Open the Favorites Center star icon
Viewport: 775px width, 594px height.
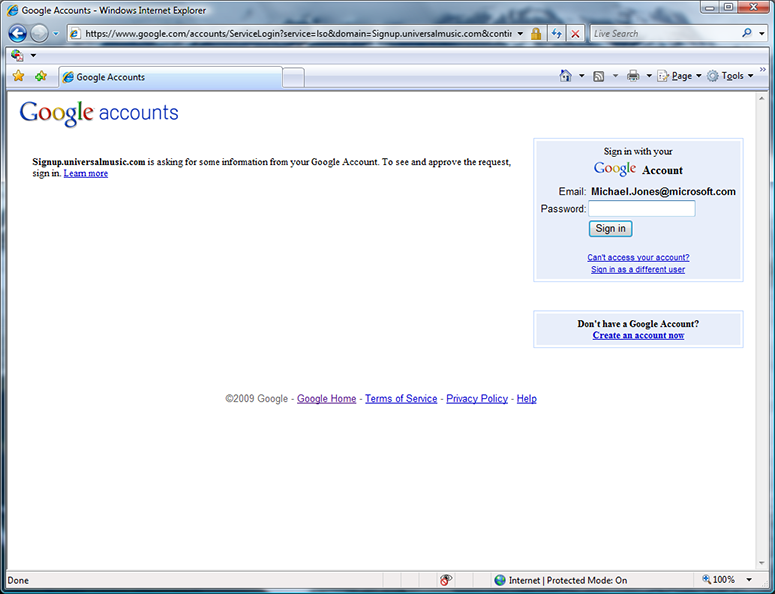tap(18, 76)
